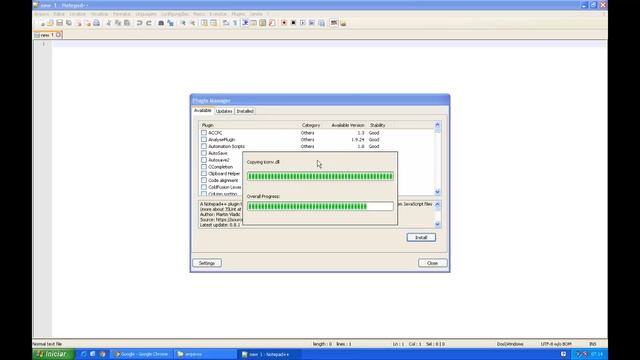Click the Start Recording macro icon

[x=284, y=23]
